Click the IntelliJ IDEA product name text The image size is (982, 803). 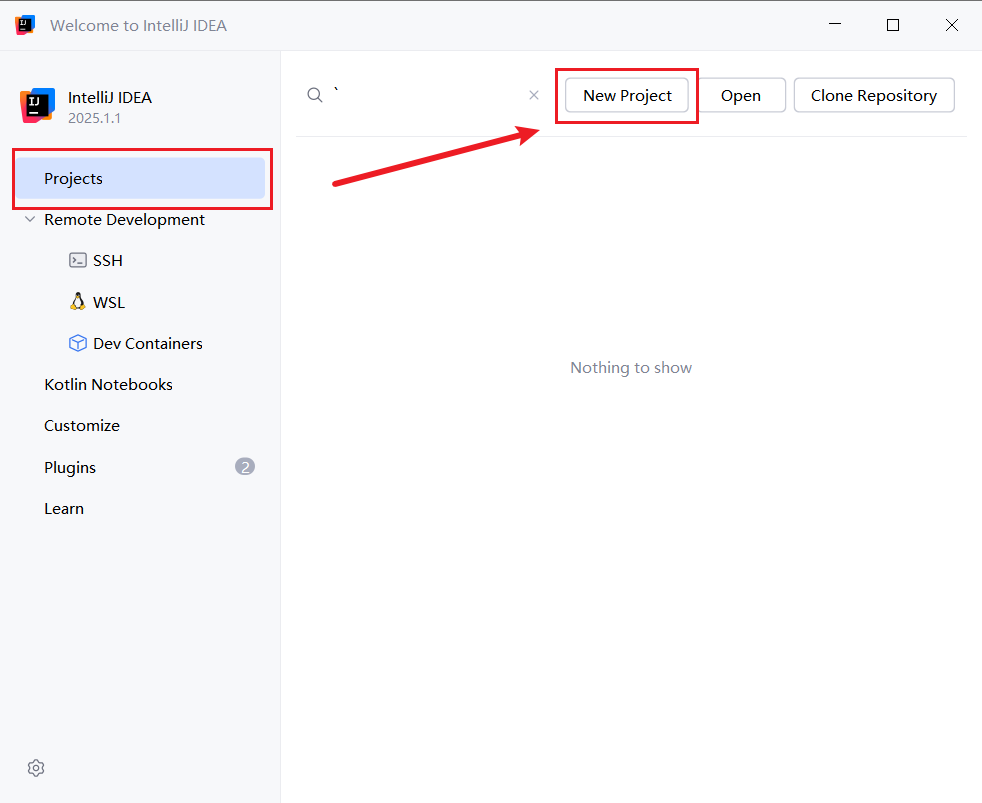110,98
